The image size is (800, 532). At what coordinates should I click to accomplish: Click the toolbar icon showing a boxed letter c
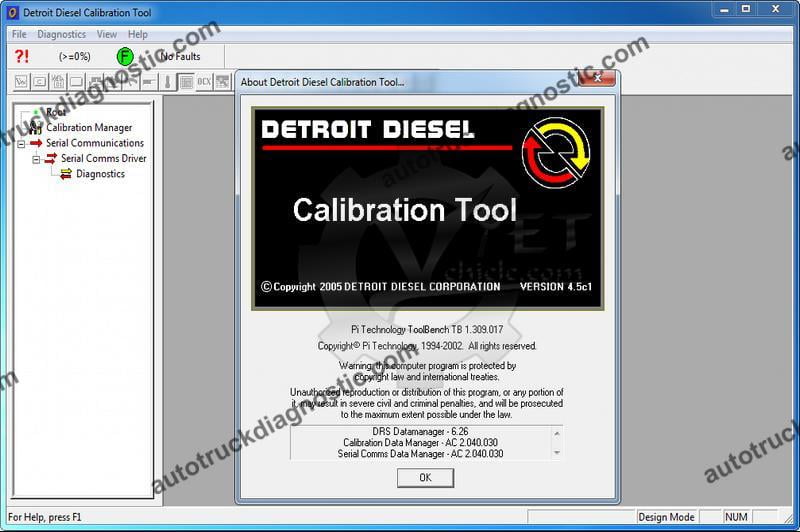pyautogui.click(x=40, y=82)
